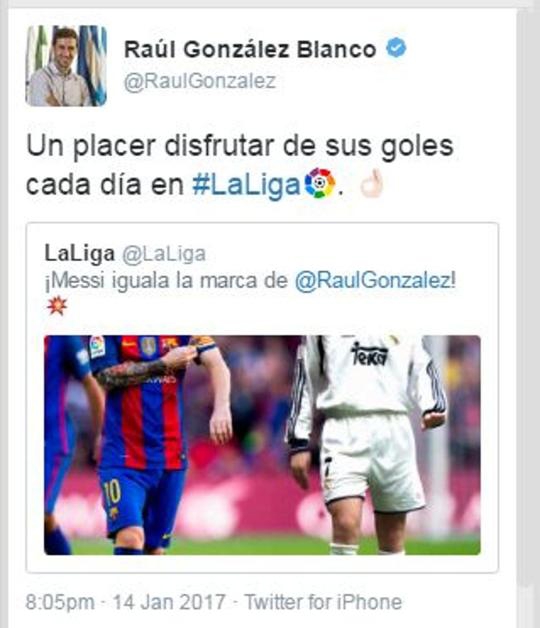Viewport: 540px width, 628px height.
Task: Click the Teka sponsor logo on white jersey
Action: [370, 354]
